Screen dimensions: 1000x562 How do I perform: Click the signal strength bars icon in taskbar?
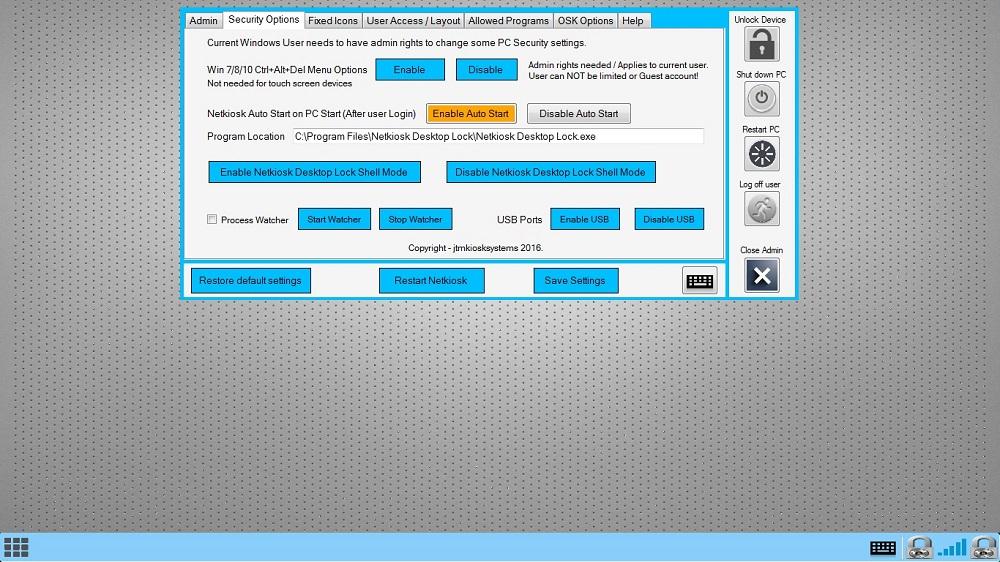(952, 548)
